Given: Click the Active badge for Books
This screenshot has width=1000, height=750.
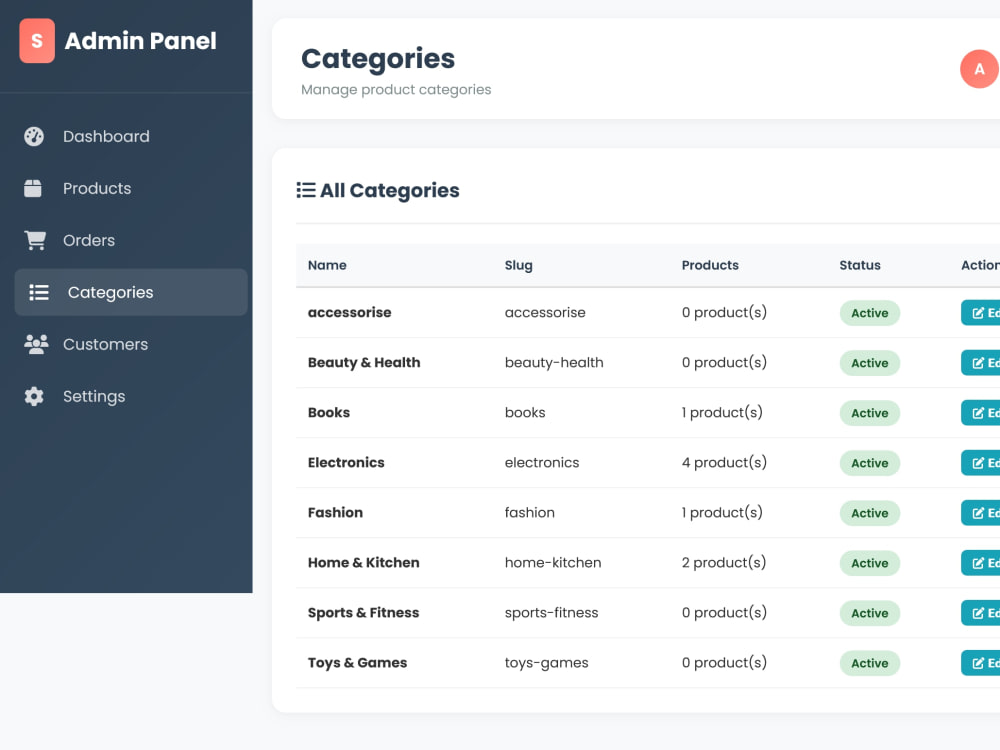Looking at the screenshot, I should tap(869, 413).
